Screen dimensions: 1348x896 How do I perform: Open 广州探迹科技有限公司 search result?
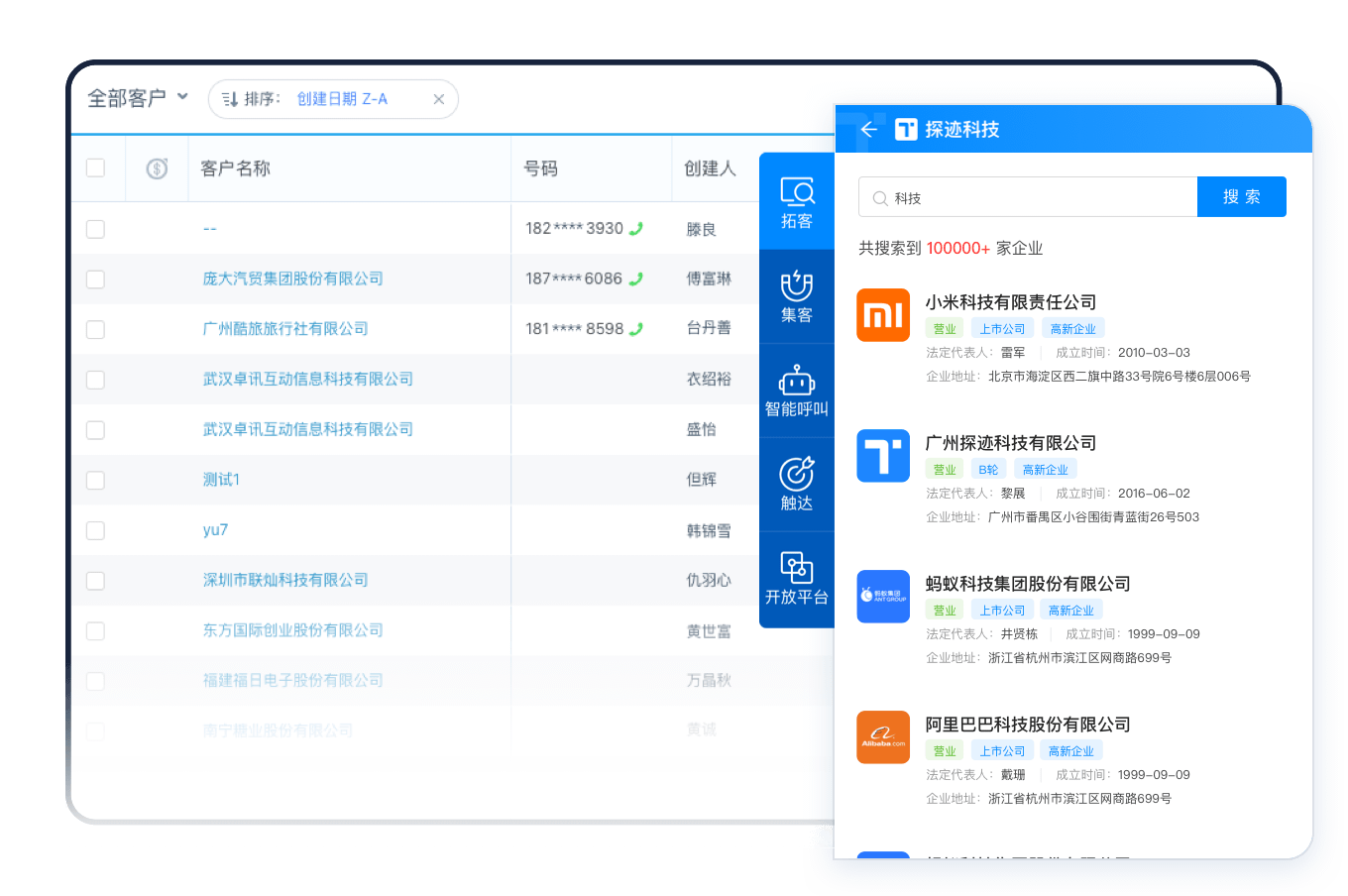pyautogui.click(x=1011, y=443)
